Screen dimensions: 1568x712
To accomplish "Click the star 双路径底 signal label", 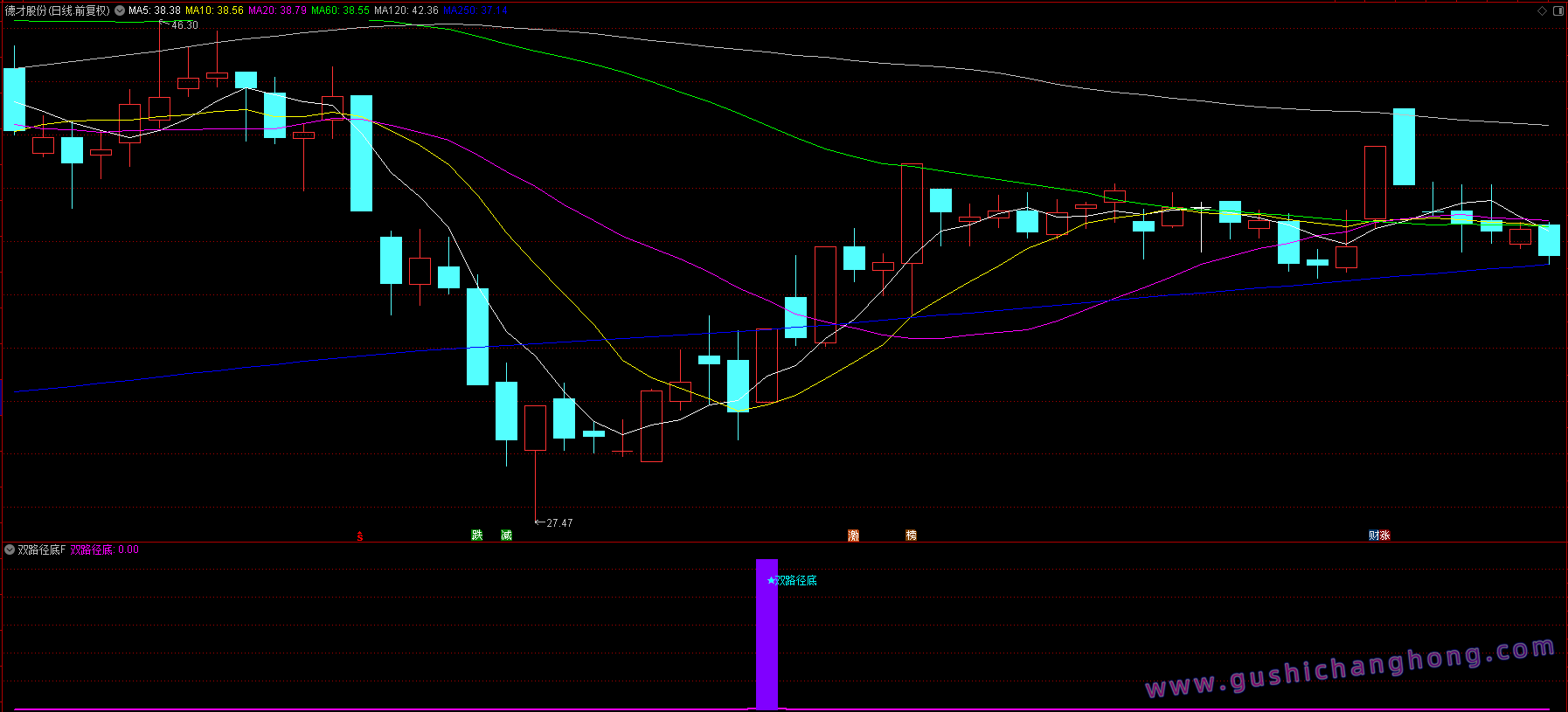I will click(792, 580).
